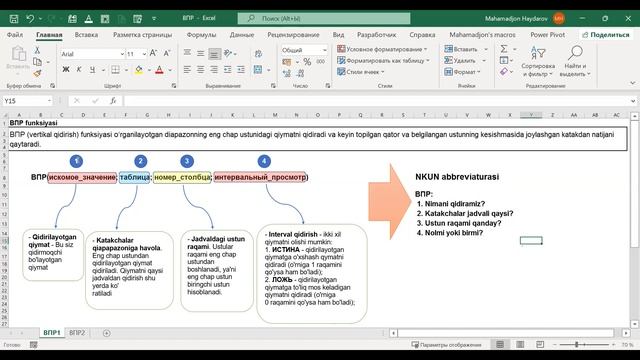Switch to Page Layout view
640x360 pixels.
coord(520,345)
